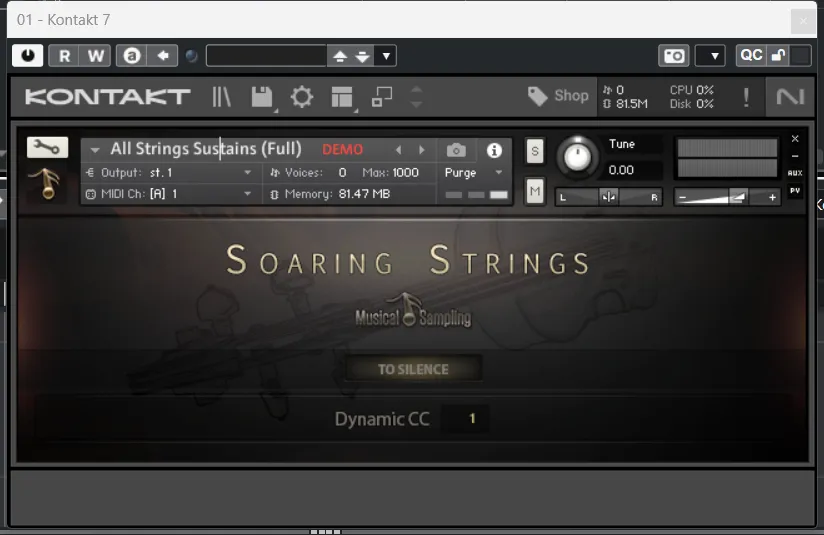Toggle the plugin bypass power button
Image resolution: width=824 pixels, height=535 pixels.
click(27, 55)
